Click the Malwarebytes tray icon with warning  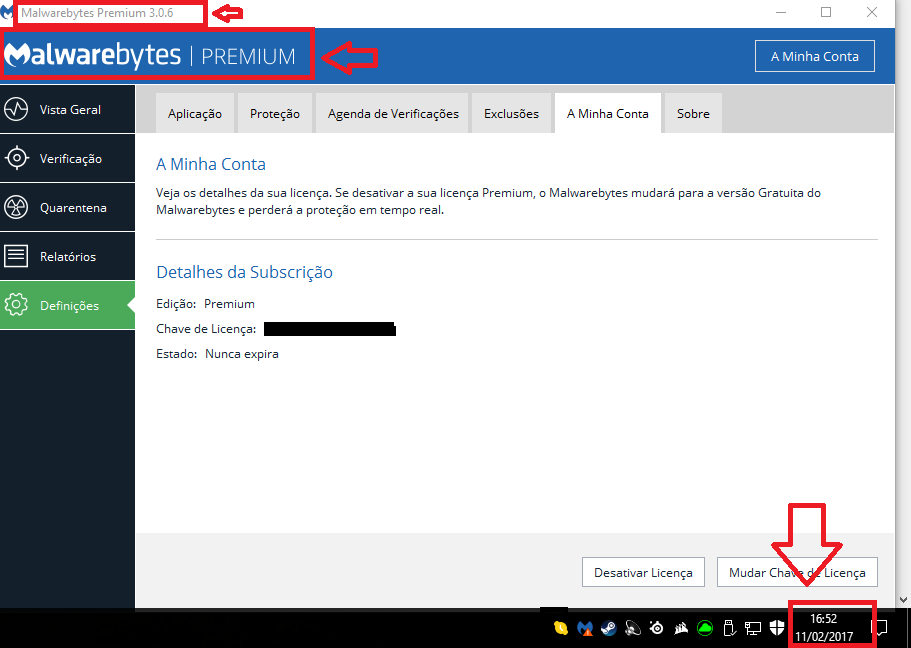pos(585,628)
